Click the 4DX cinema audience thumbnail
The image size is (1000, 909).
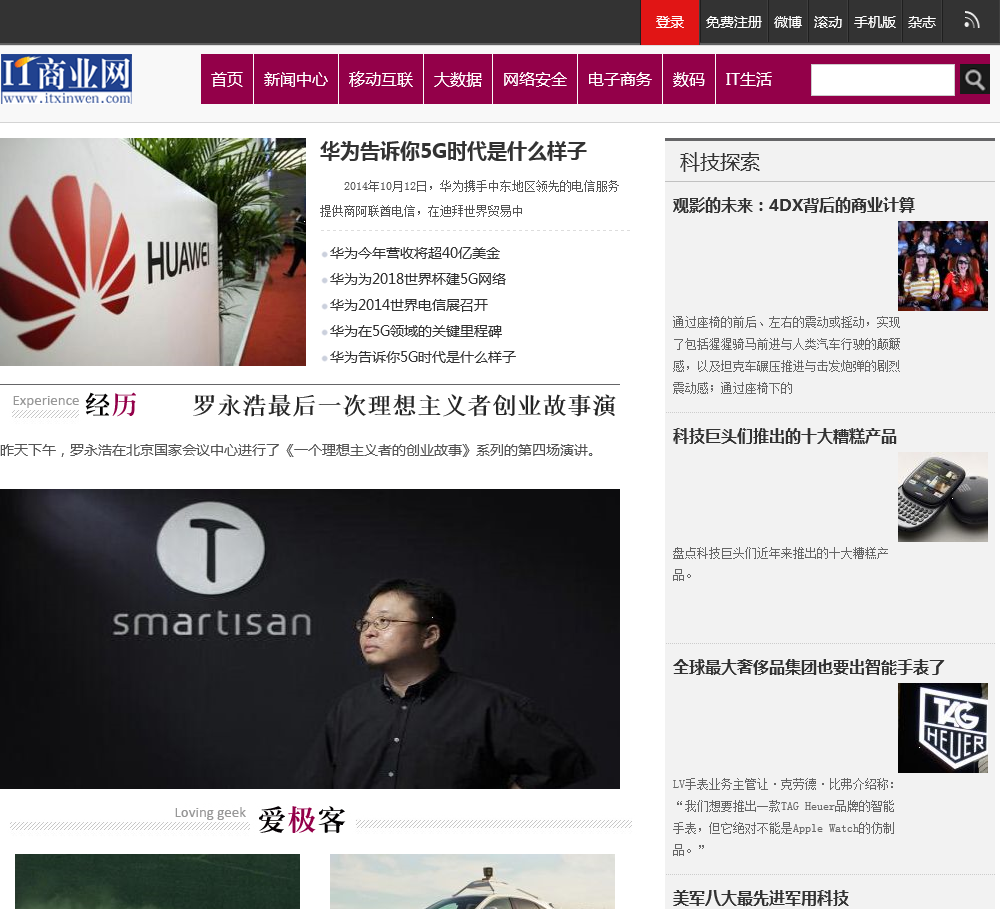coord(943,266)
